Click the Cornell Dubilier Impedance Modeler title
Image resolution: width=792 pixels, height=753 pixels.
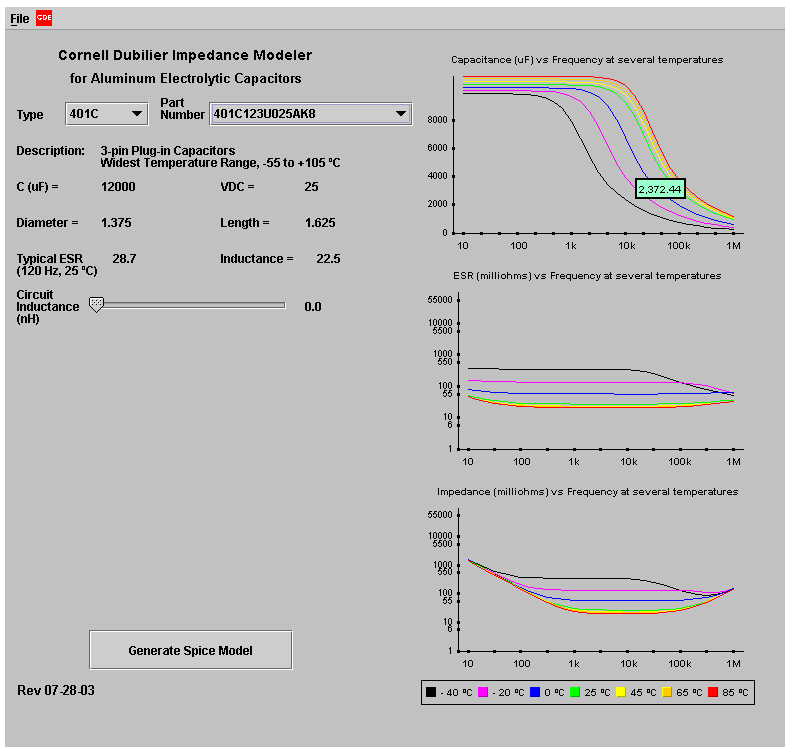185,55
